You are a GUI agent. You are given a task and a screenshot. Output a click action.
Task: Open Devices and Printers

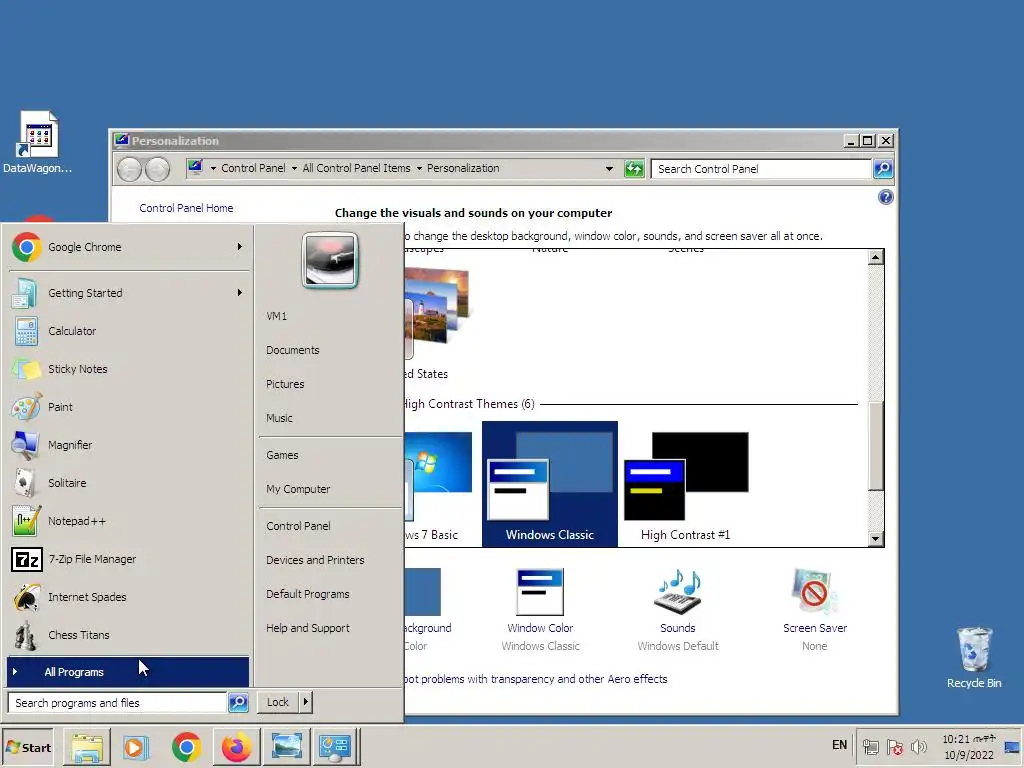pyautogui.click(x=315, y=560)
